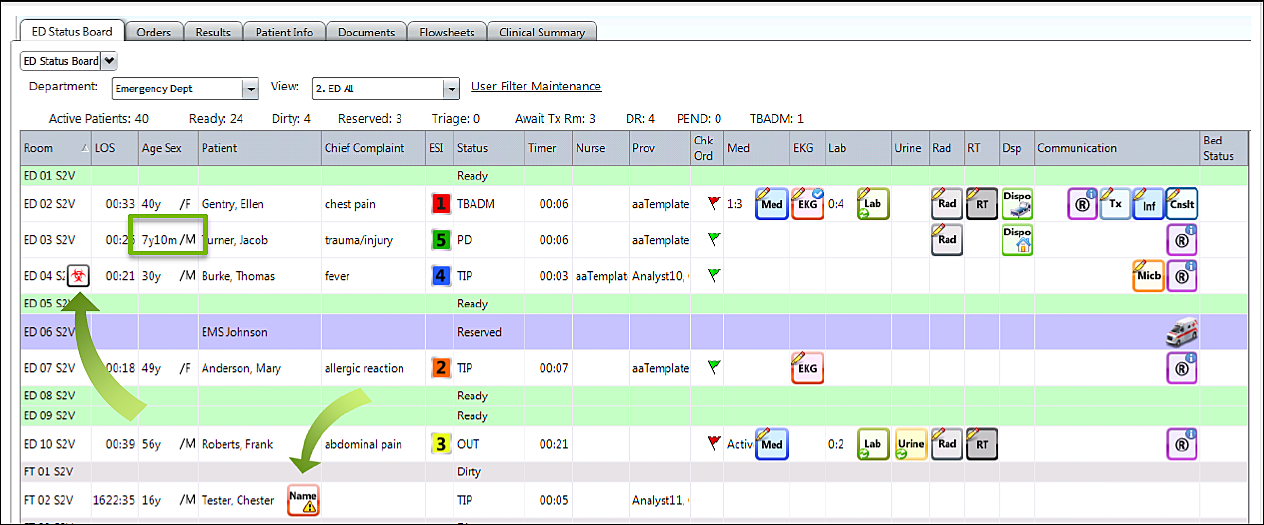This screenshot has height=525, width=1264.
Task: Click the green order flag for Turner, Jacob
Action: (x=713, y=239)
